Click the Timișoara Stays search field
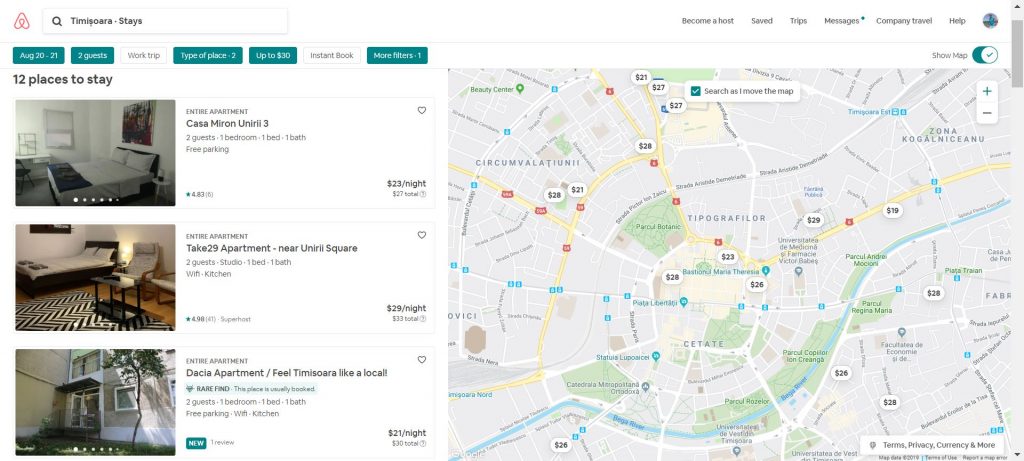This screenshot has width=1024, height=461. (165, 21)
